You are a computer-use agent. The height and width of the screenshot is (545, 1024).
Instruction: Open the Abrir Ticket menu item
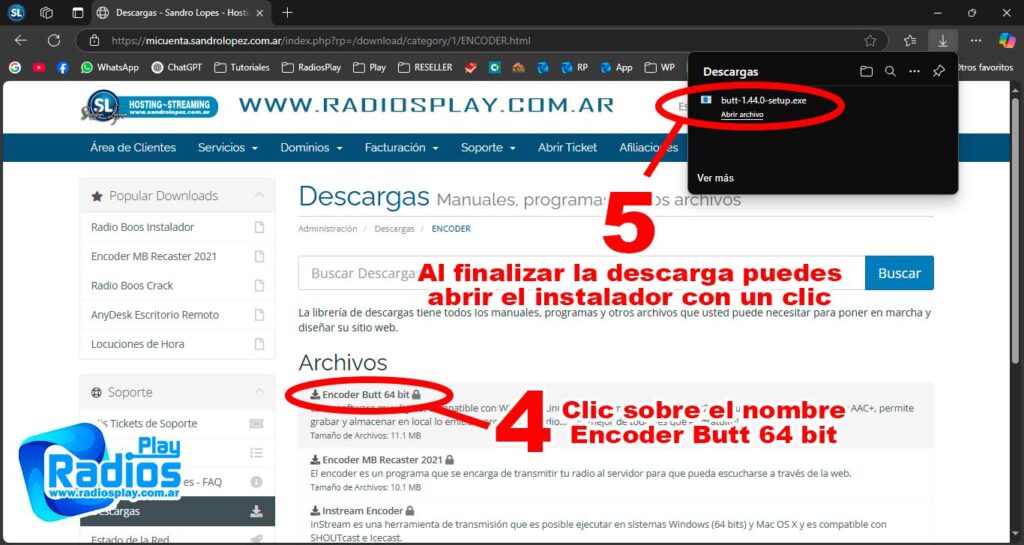click(x=568, y=148)
